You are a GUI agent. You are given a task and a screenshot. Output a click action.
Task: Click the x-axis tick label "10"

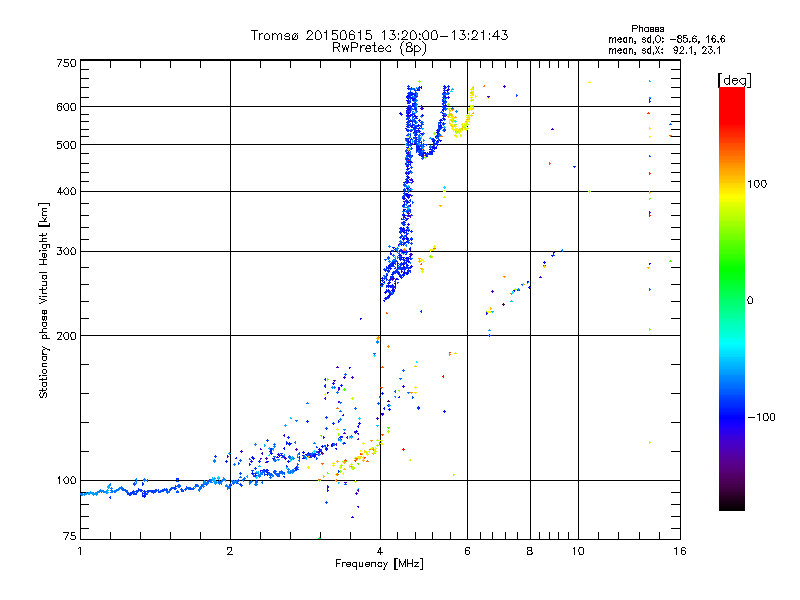[578, 551]
